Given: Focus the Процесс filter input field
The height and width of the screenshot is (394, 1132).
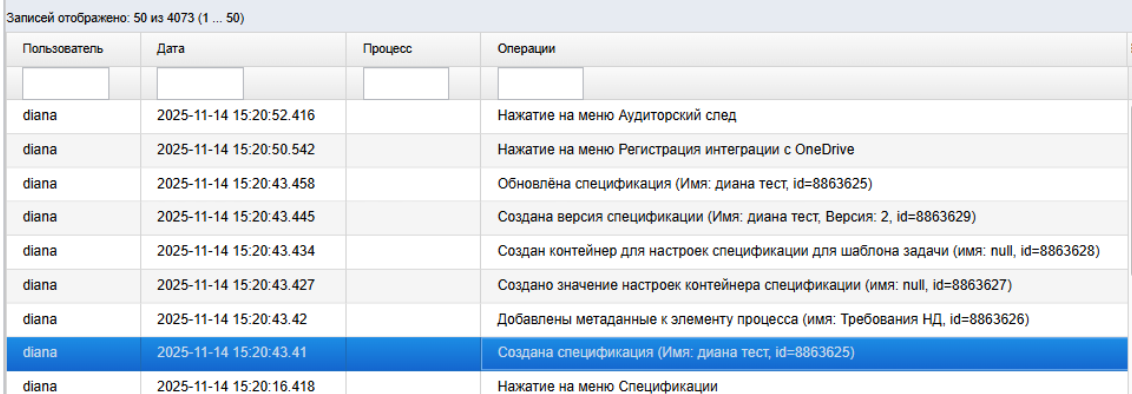Looking at the screenshot, I should [x=406, y=84].
